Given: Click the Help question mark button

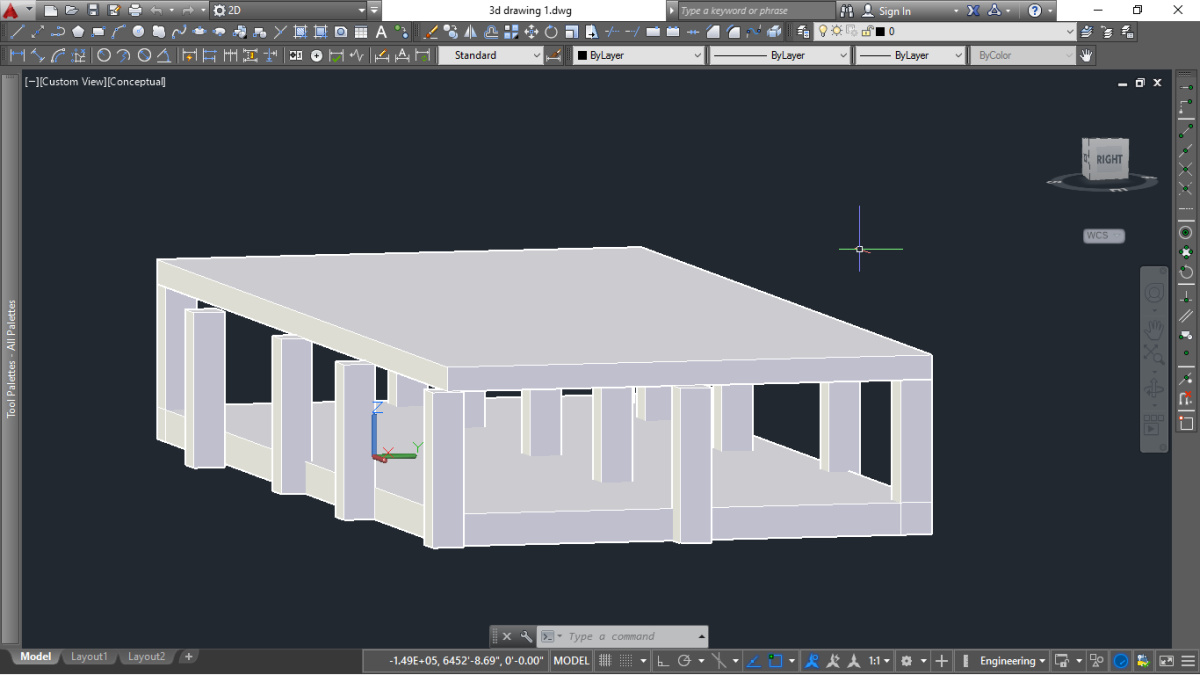Looking at the screenshot, I should coord(1036,10).
